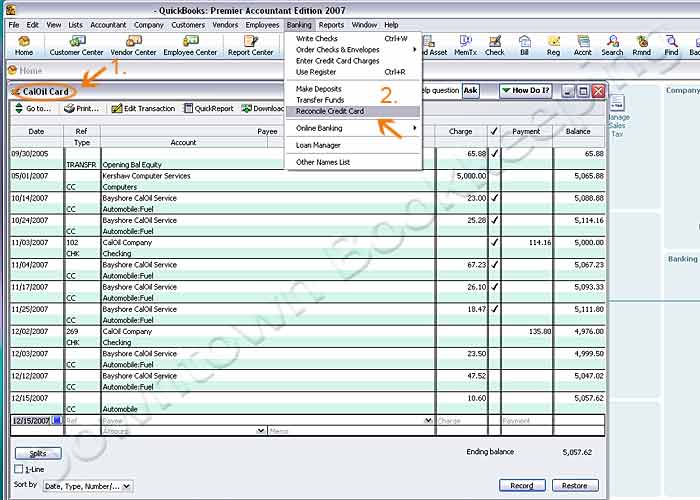This screenshot has width=700, height=500.
Task: Open QuickReport for the register
Action: pyautogui.click(x=209, y=108)
